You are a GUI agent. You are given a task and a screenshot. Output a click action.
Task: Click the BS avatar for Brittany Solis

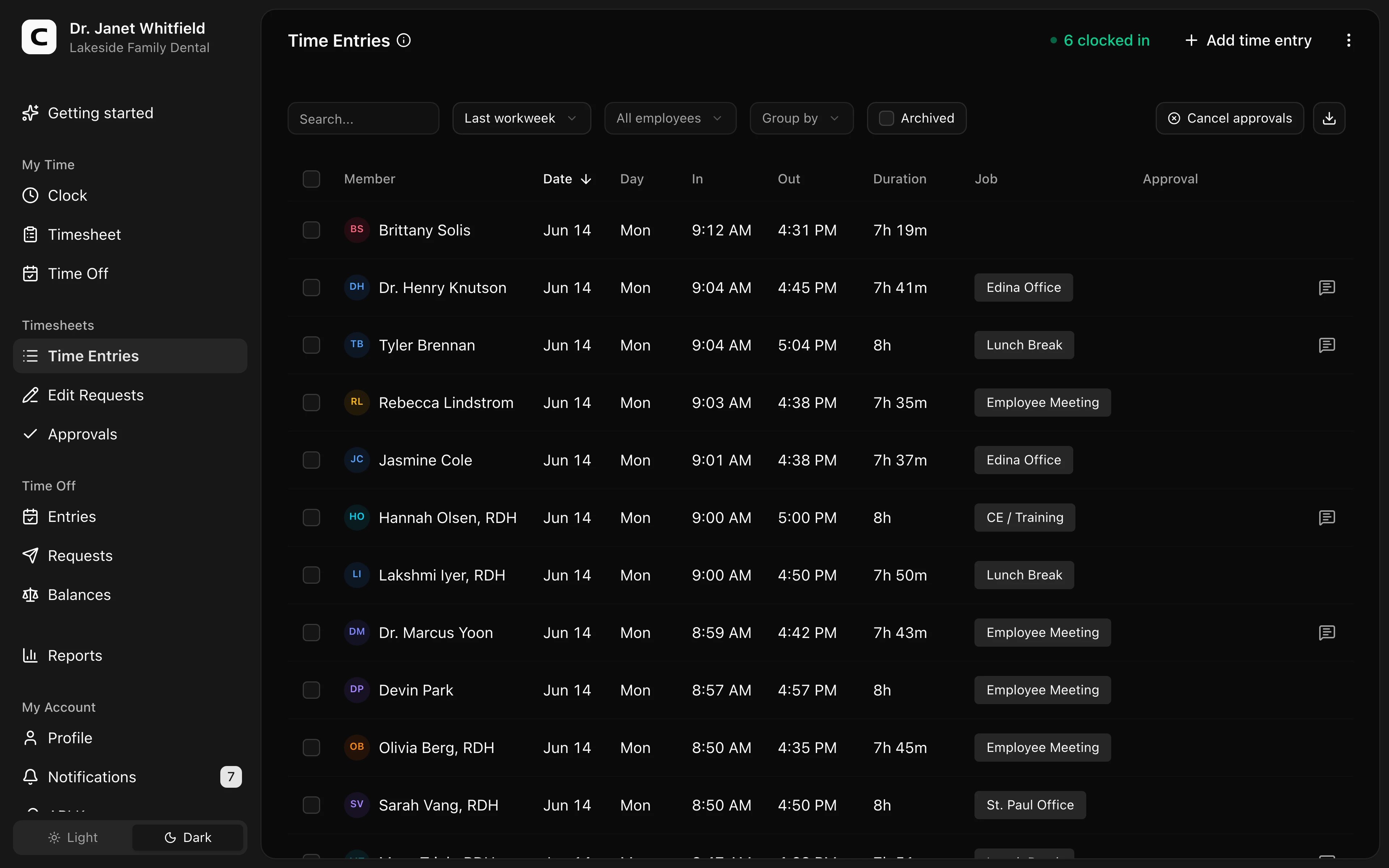(357, 230)
